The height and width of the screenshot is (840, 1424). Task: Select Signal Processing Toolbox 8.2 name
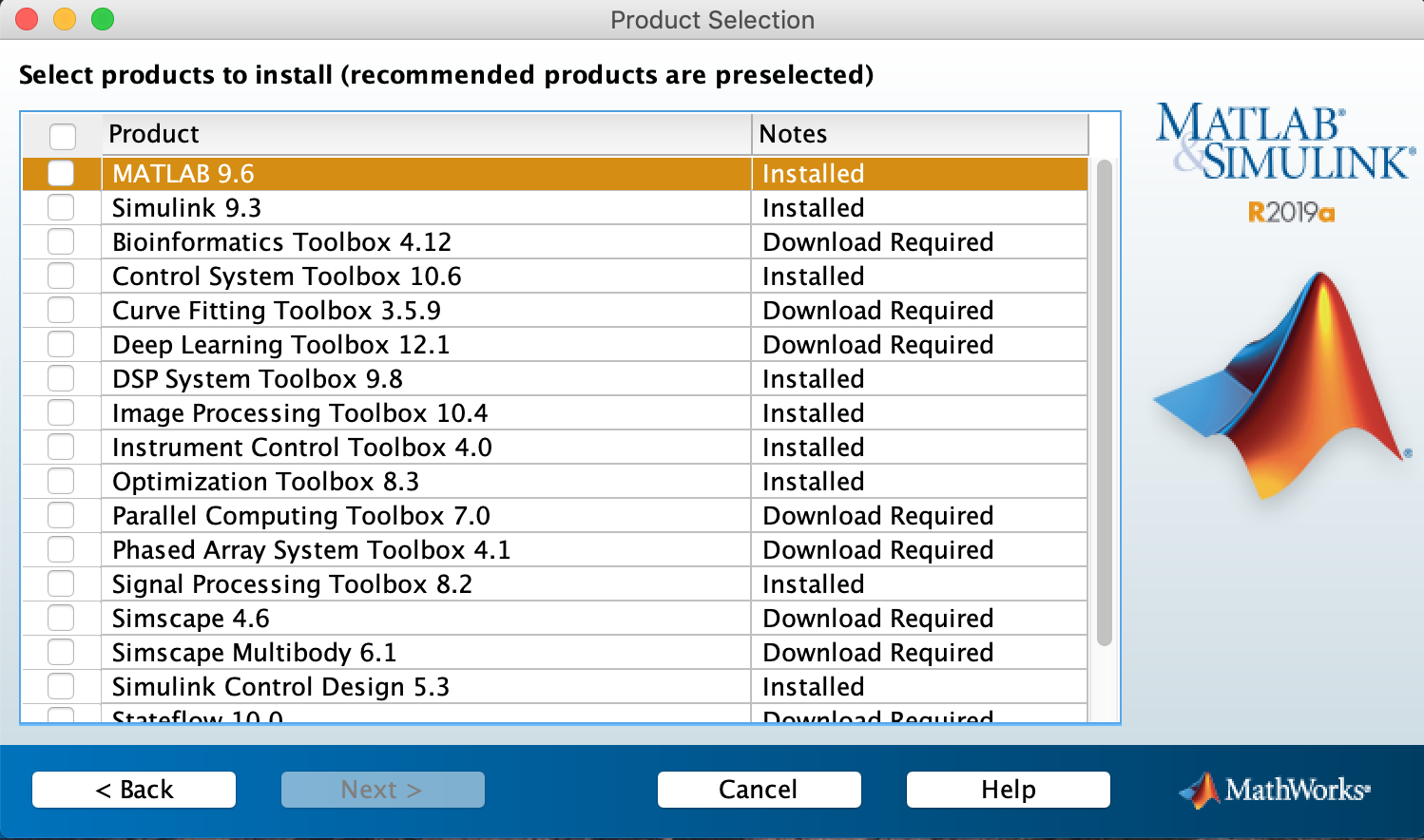(292, 584)
